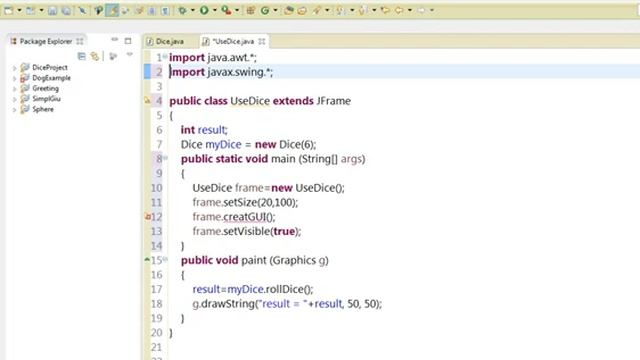Viewport: 640px width, 360px height.
Task: Open the New Java Class dropdown arrow
Action: click(x=276, y=11)
